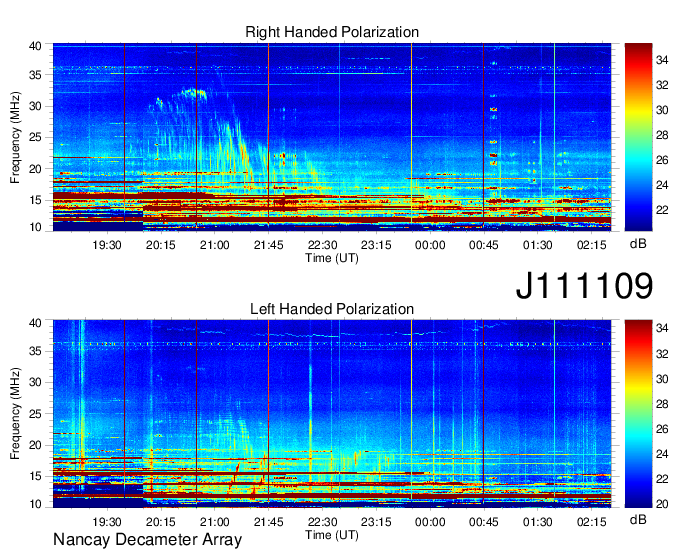Click the "25" frequency tick of Right Handed plot
This screenshot has height=552, width=680.
[x=35, y=137]
